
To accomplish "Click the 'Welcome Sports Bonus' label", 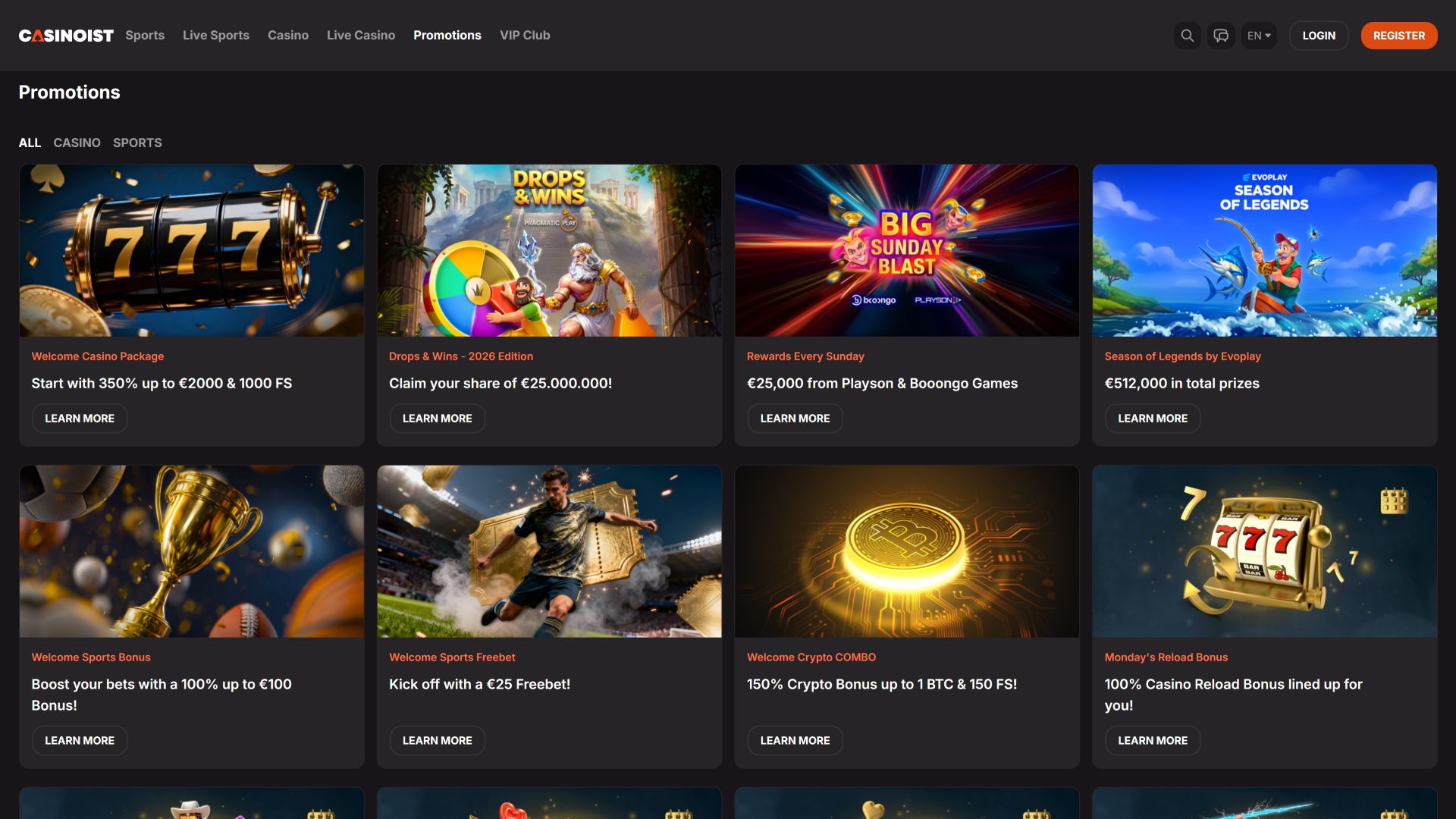I will 91,657.
